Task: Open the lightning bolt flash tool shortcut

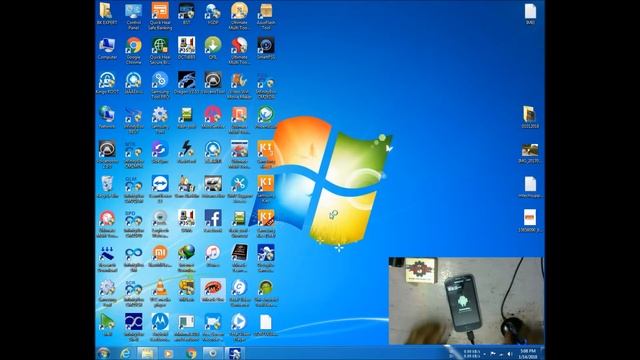Action: tap(186, 152)
